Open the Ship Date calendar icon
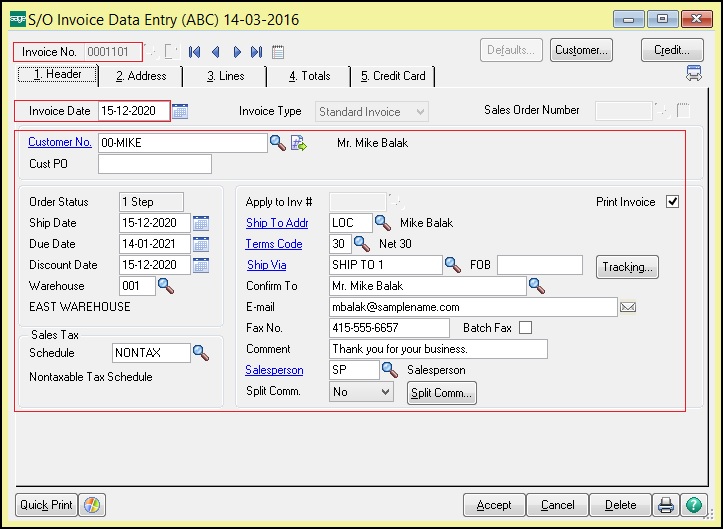This screenshot has height=529, width=723. 201,223
